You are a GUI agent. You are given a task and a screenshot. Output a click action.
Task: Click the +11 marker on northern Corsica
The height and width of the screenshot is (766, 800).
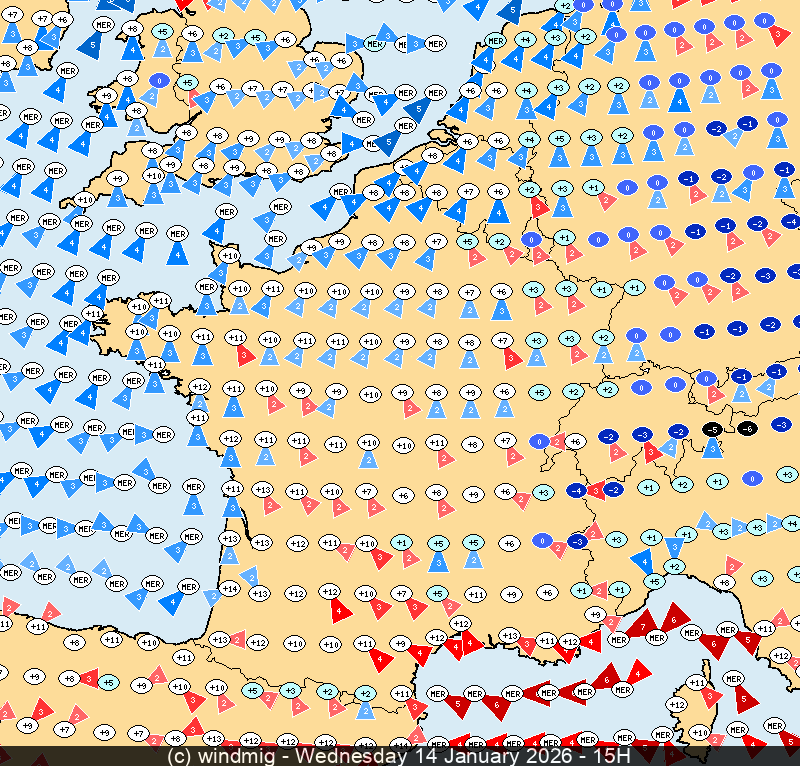coord(698,683)
